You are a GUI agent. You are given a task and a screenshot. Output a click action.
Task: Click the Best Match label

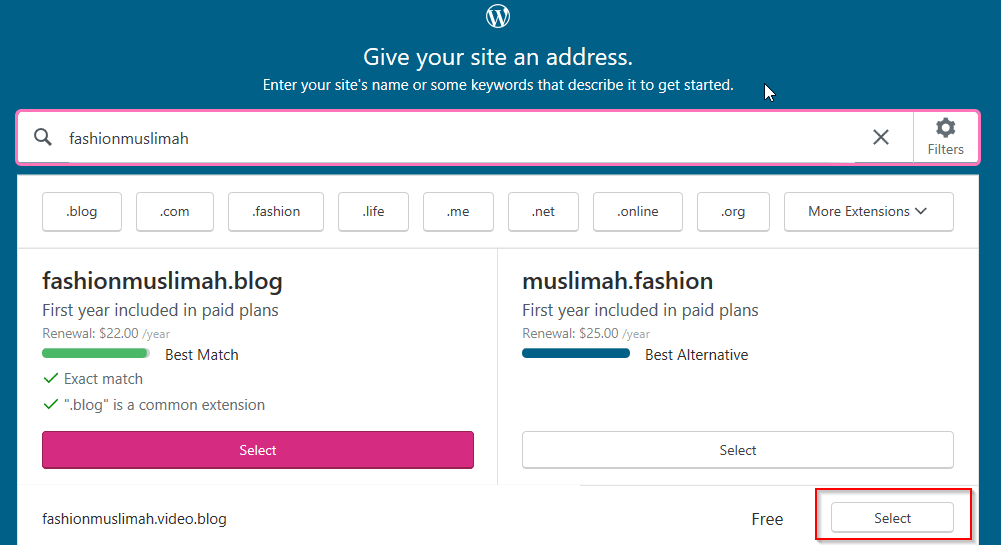[202, 355]
